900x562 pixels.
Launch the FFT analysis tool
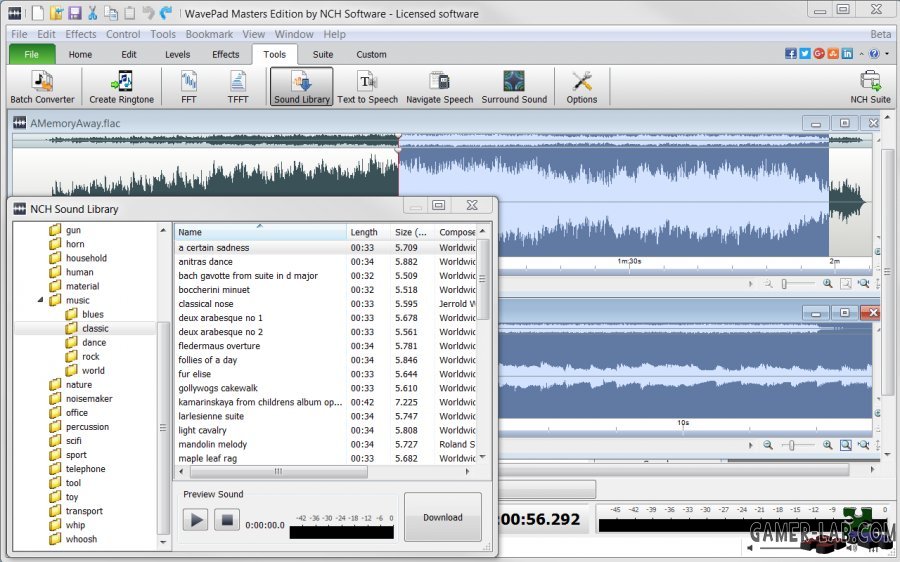(x=188, y=87)
